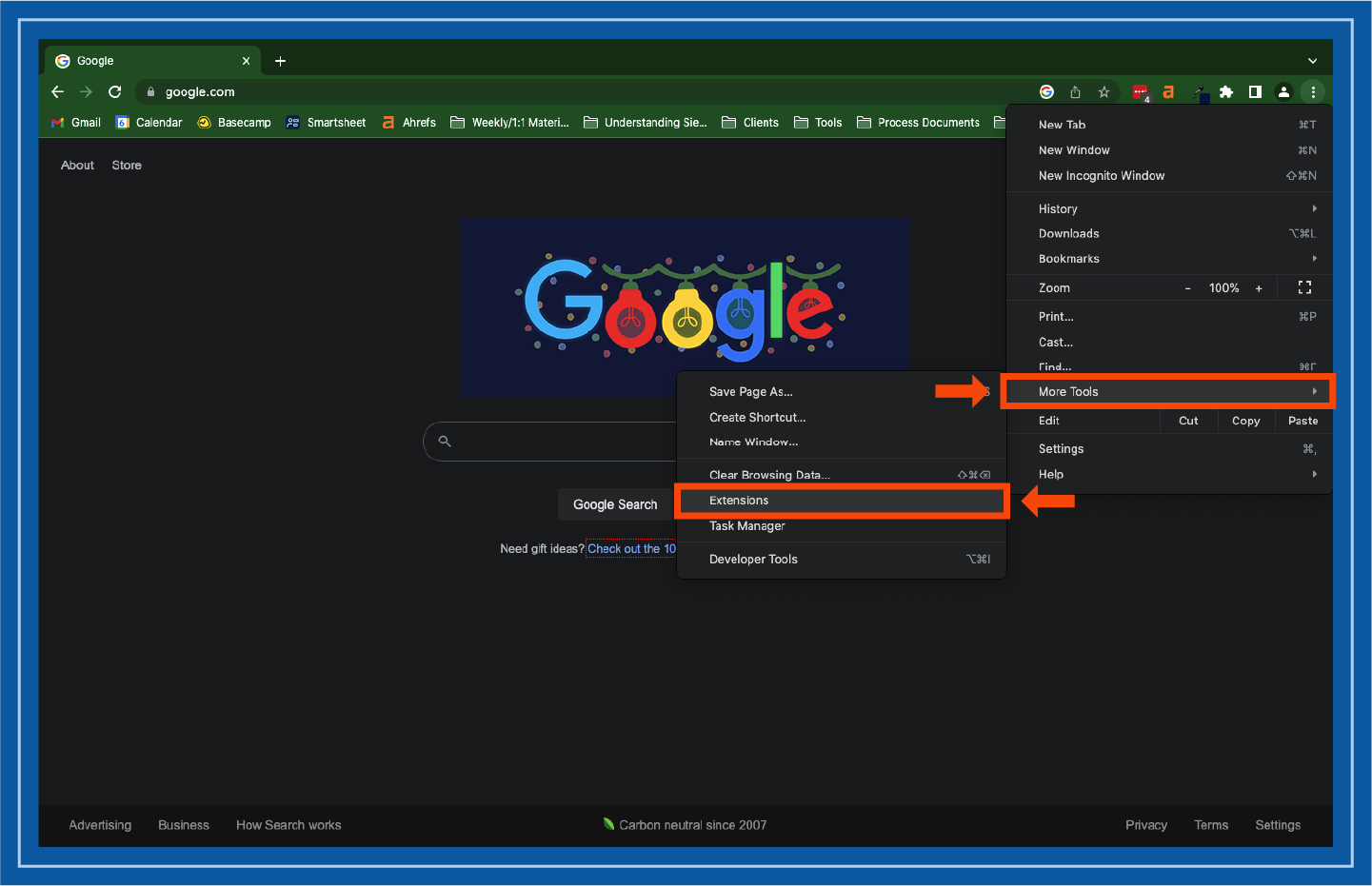Open the profile avatar icon
The height and width of the screenshot is (886, 1372).
point(1283,92)
